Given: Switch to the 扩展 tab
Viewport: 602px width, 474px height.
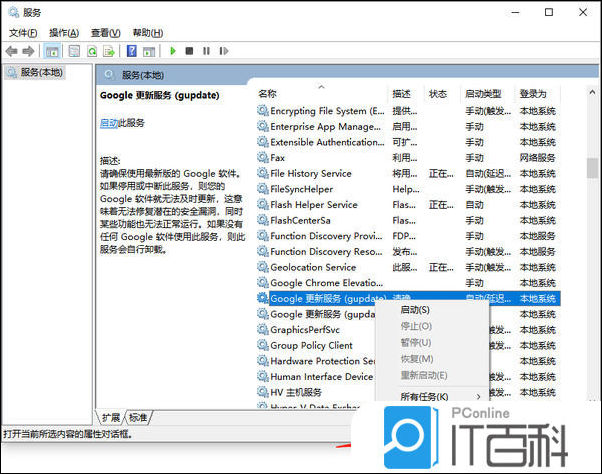Looking at the screenshot, I should pyautogui.click(x=111, y=417).
